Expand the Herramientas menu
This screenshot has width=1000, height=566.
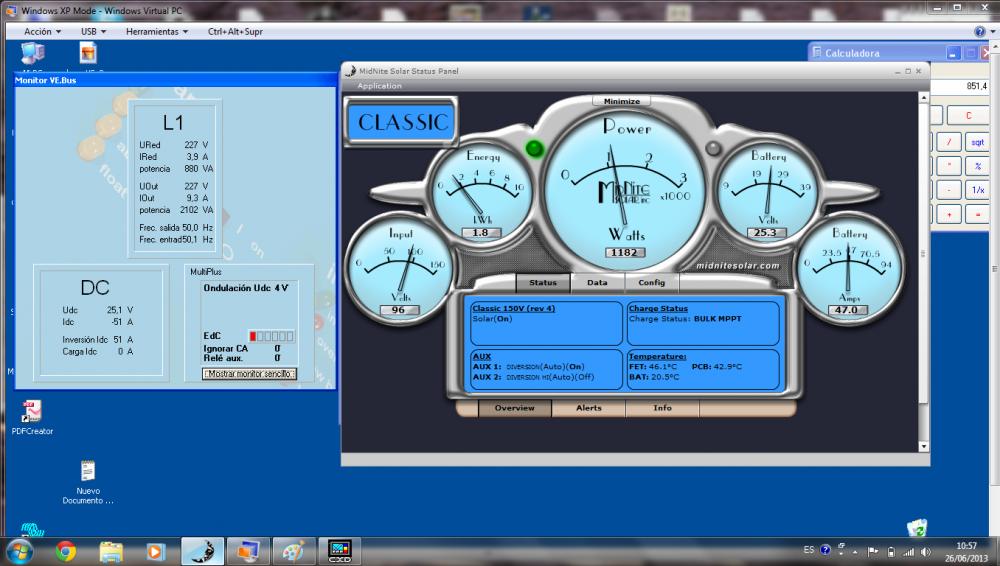[x=157, y=31]
